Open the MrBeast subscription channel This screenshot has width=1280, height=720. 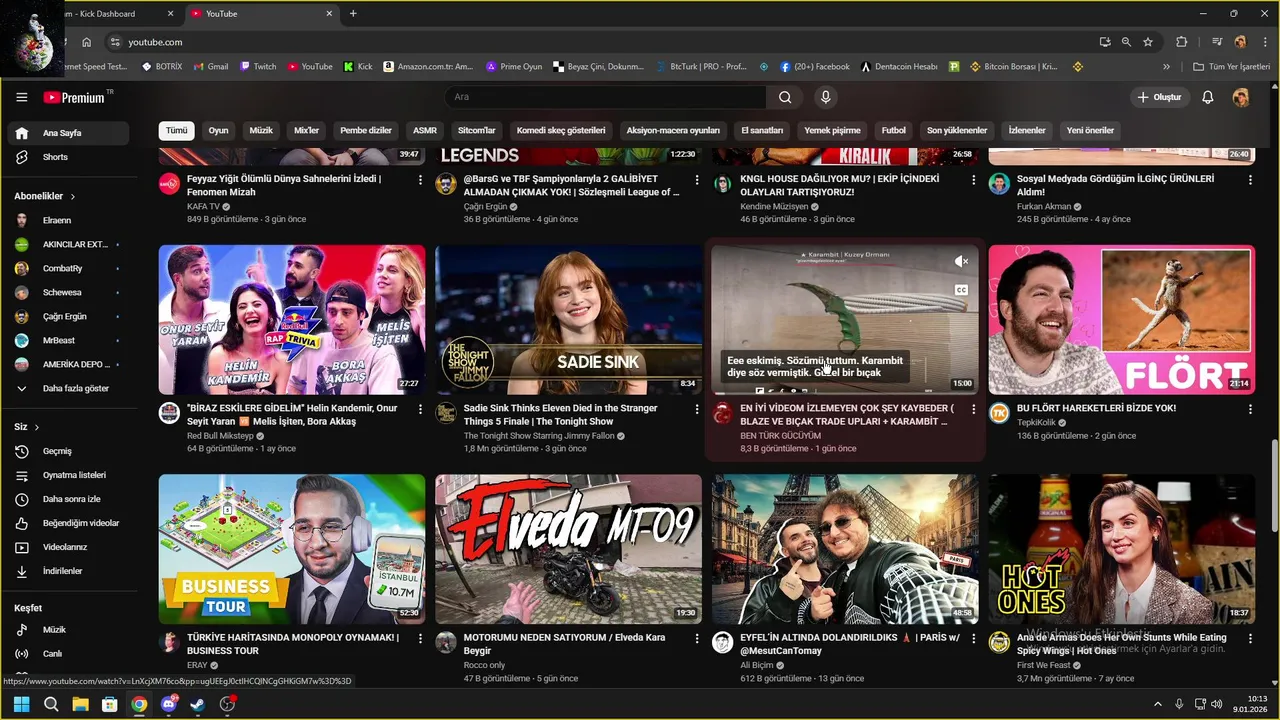click(x=68, y=340)
